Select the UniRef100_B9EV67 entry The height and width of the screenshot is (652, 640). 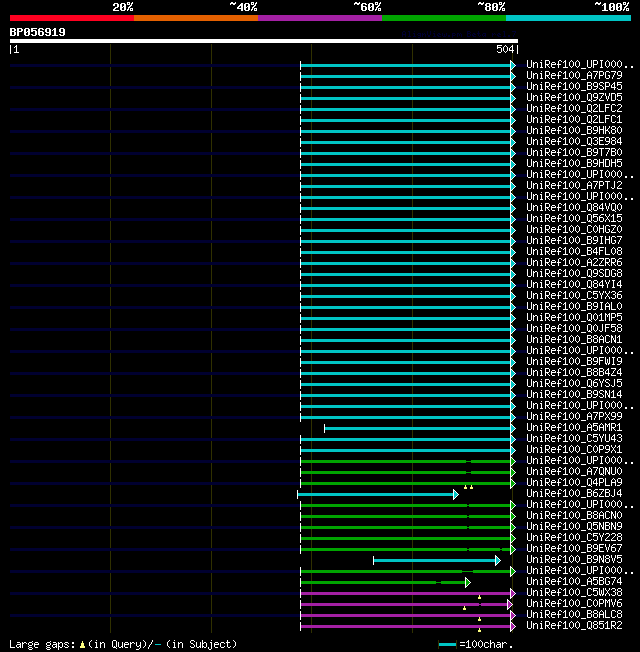click(574, 549)
